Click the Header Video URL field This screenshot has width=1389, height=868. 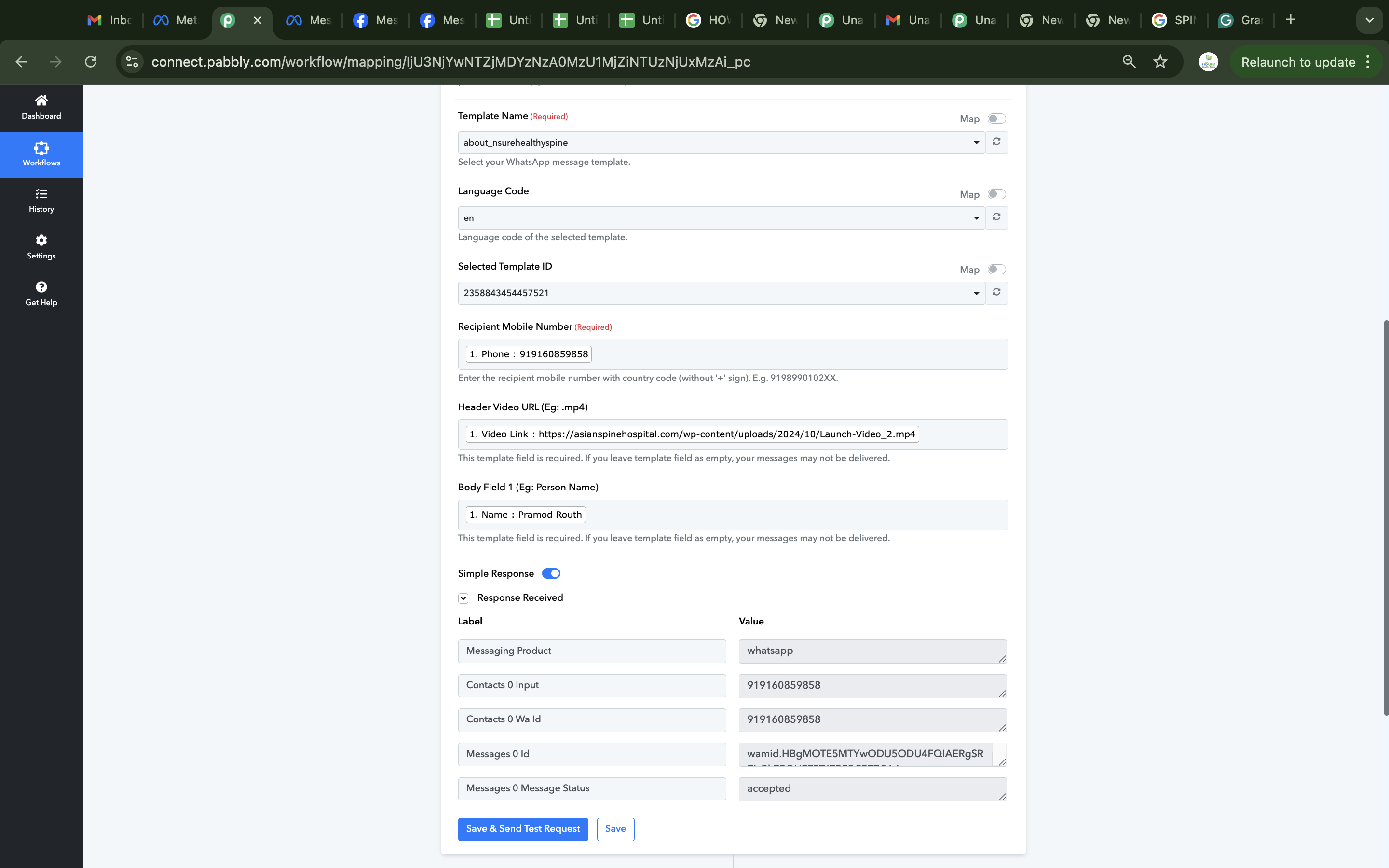click(733, 434)
